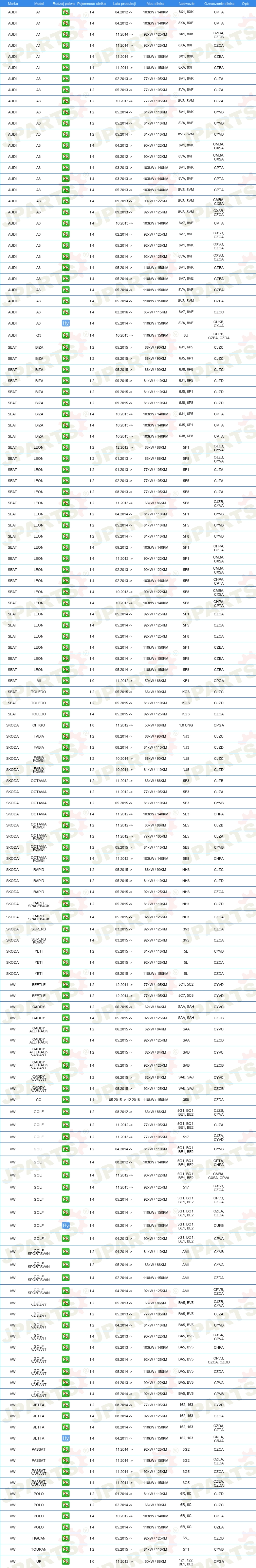Click the CZCC engine code cell
The height and width of the screenshot is (1568, 256).
click(219, 312)
